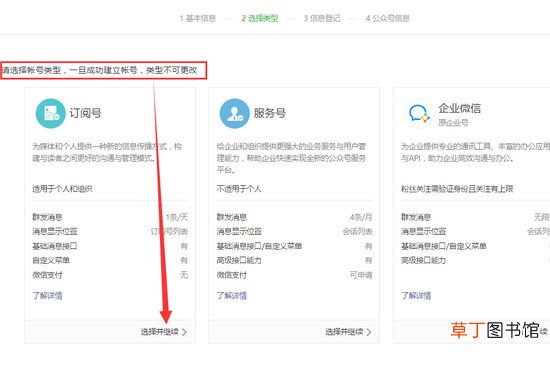This screenshot has height=365, width=550.
Task: Open 了解详情 link in 服务号 card
Action: (x=232, y=296)
